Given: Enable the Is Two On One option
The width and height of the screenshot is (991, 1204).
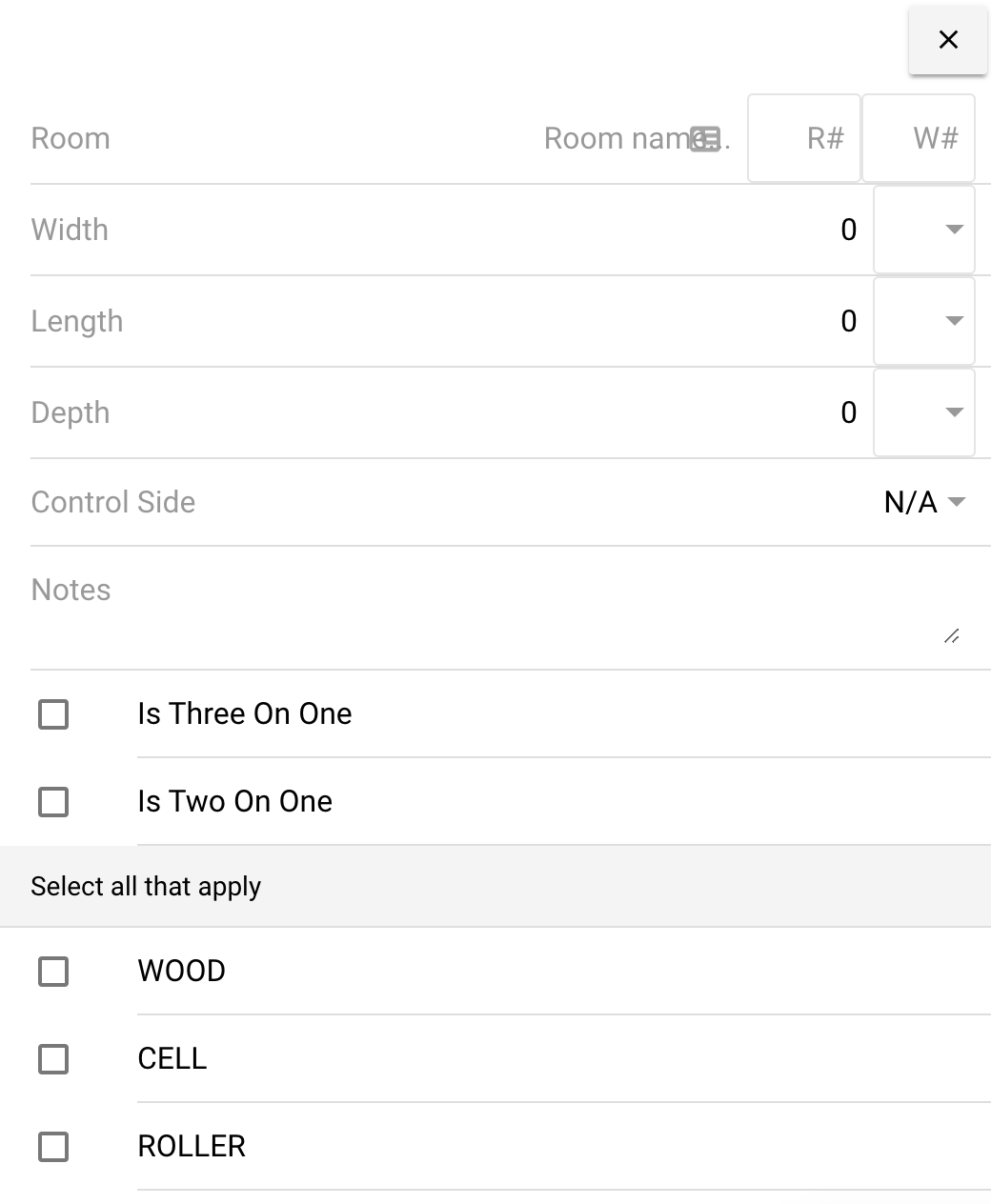Looking at the screenshot, I should (53, 802).
